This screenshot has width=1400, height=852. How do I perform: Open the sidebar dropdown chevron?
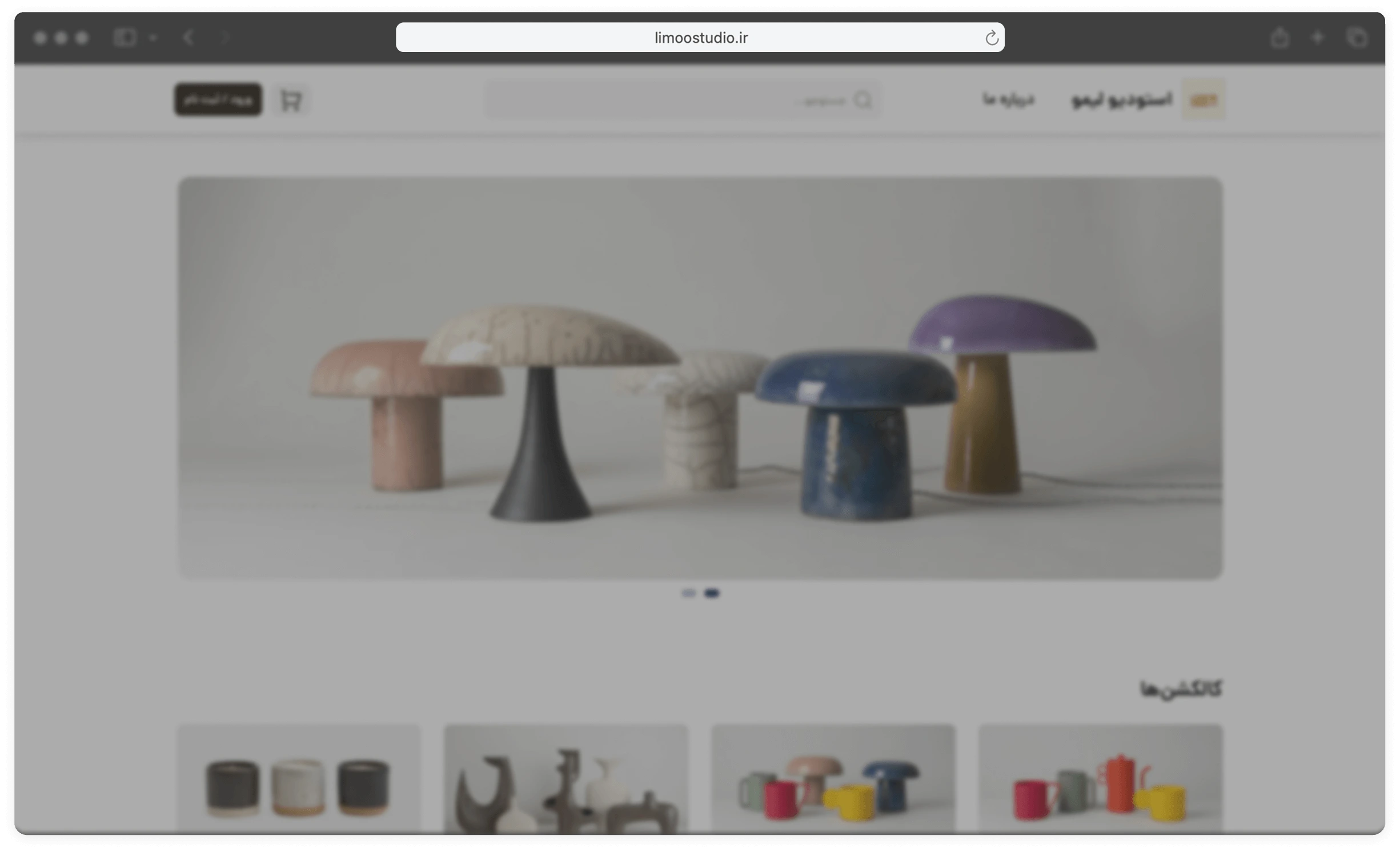point(153,38)
